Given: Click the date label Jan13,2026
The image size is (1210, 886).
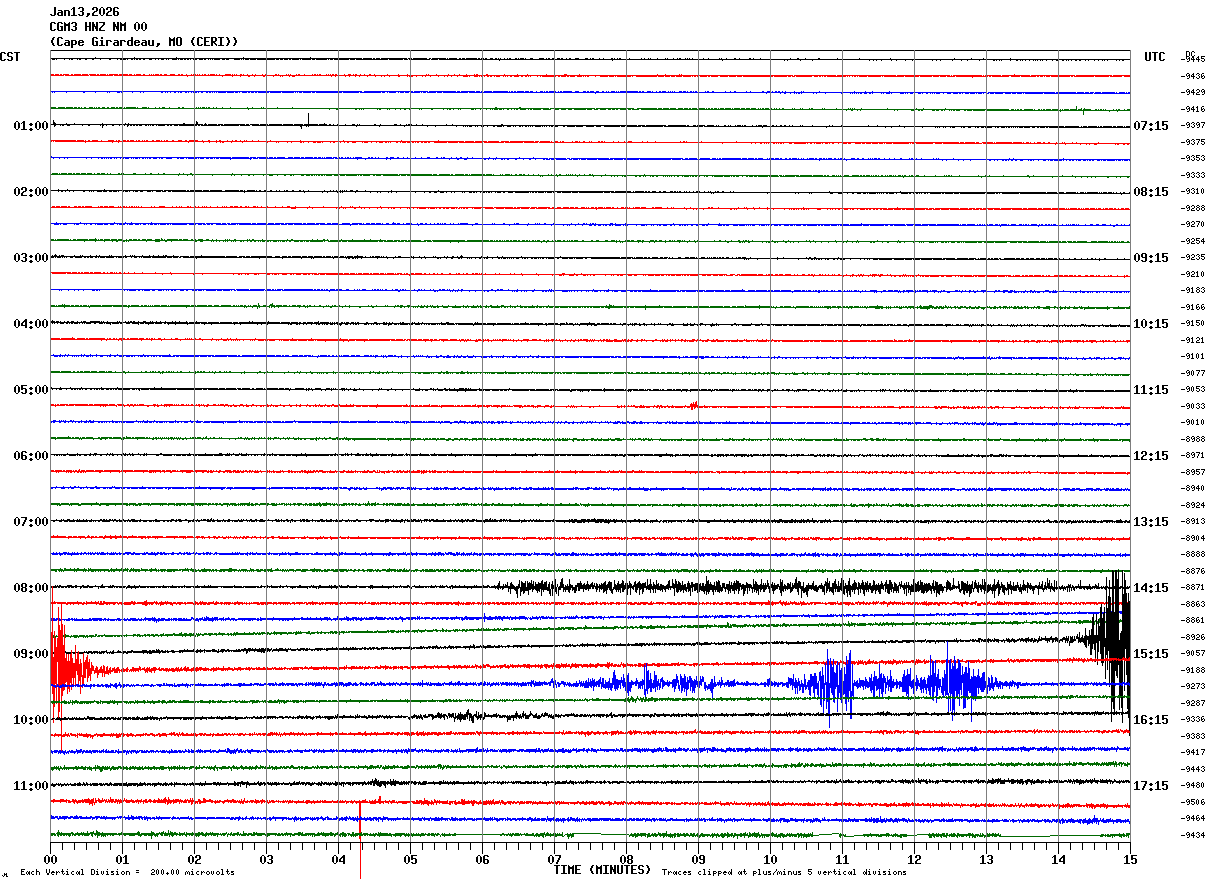Looking at the screenshot, I should pos(84,12).
